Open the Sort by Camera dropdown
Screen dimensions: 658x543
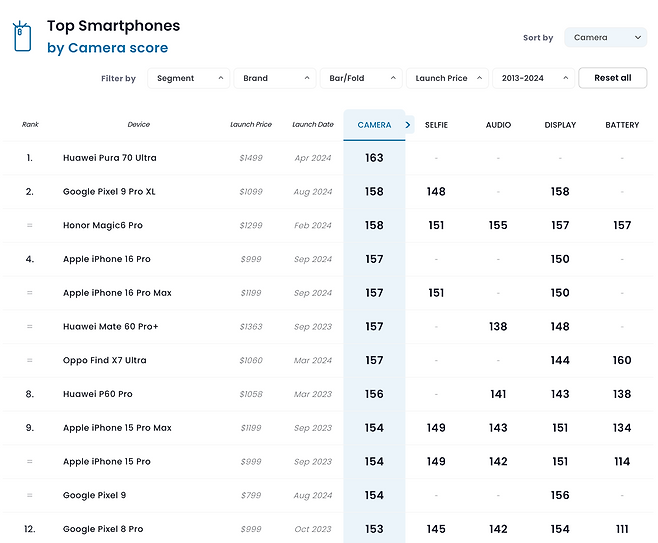coord(605,37)
